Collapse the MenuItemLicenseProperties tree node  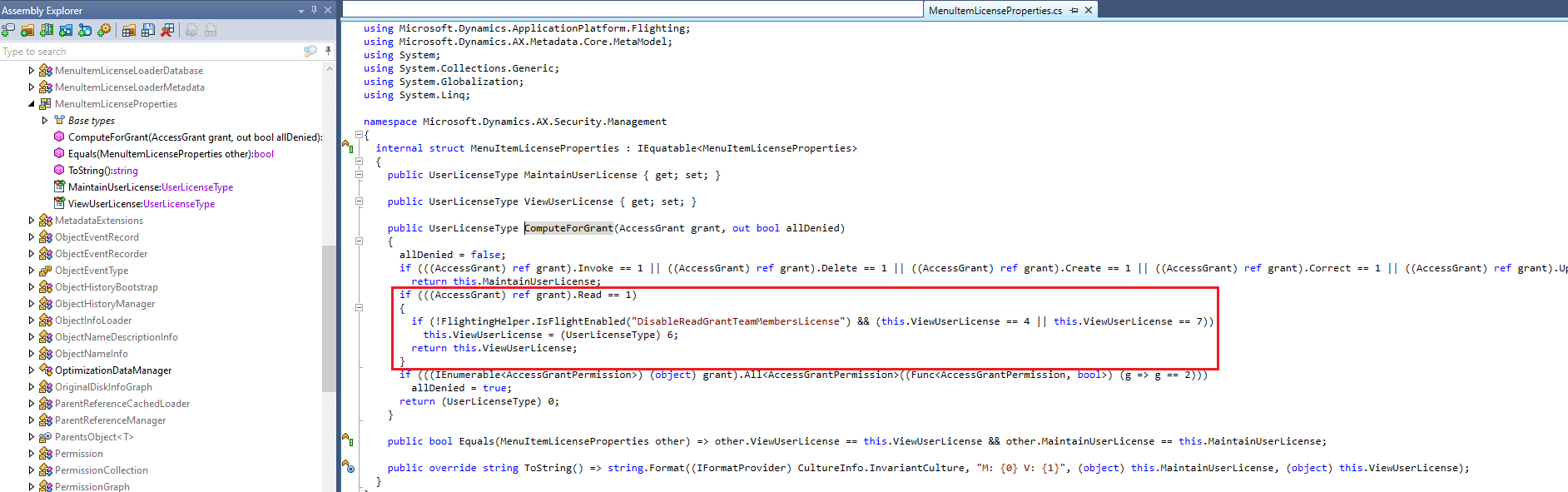point(32,104)
